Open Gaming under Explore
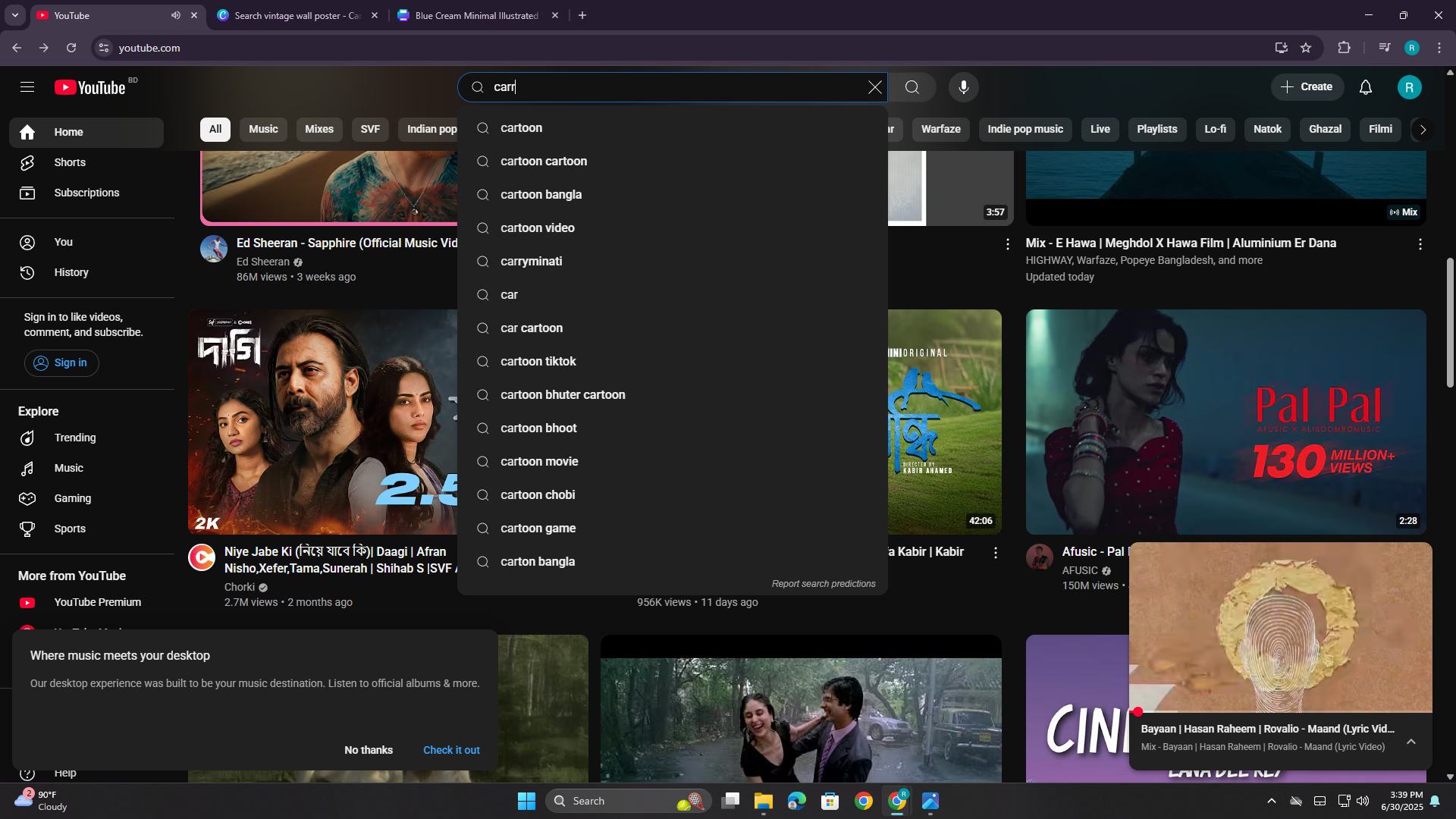 [x=86, y=498]
